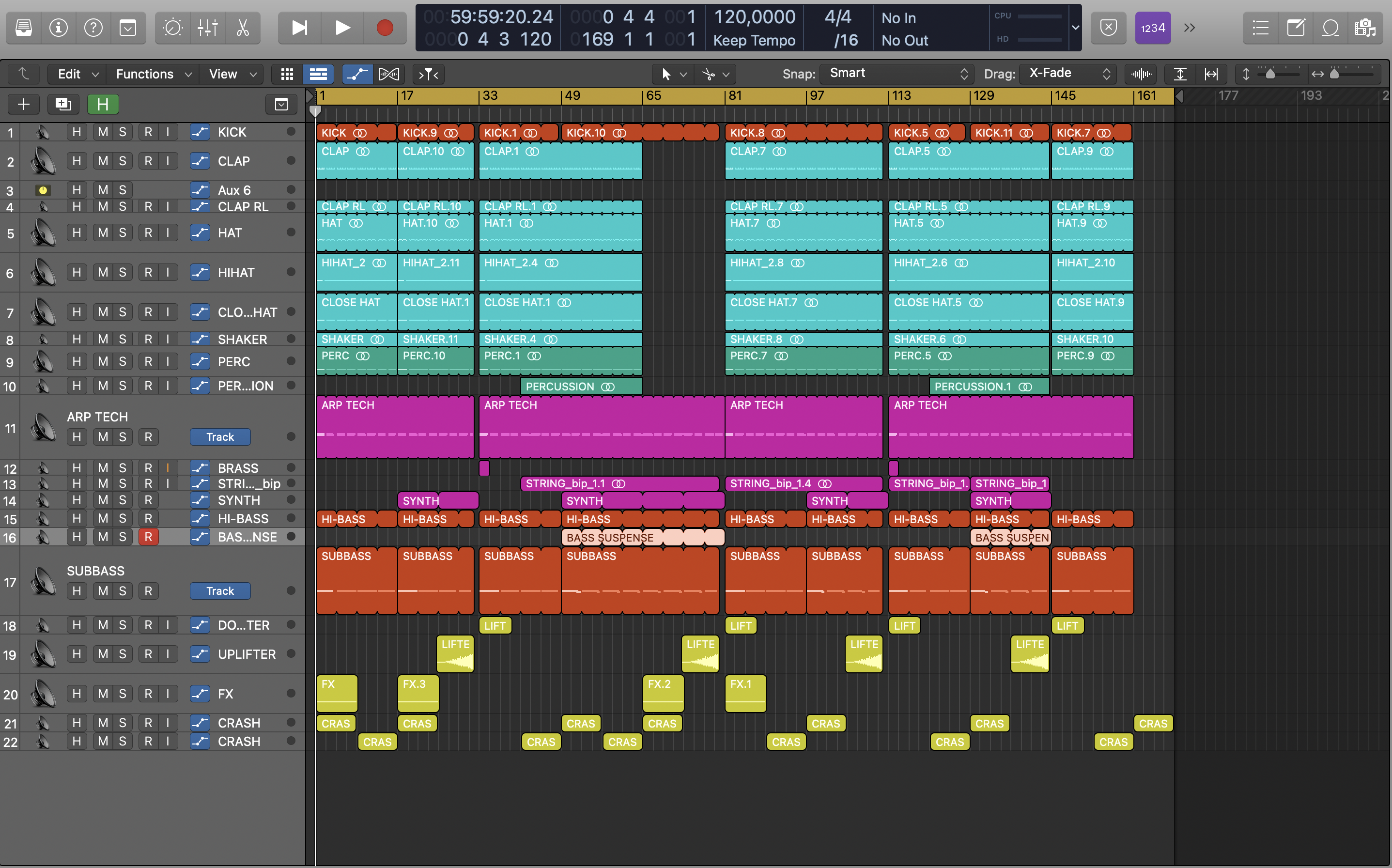Click the purple 1234 count-in button
This screenshot has width=1392, height=868.
(x=1153, y=28)
